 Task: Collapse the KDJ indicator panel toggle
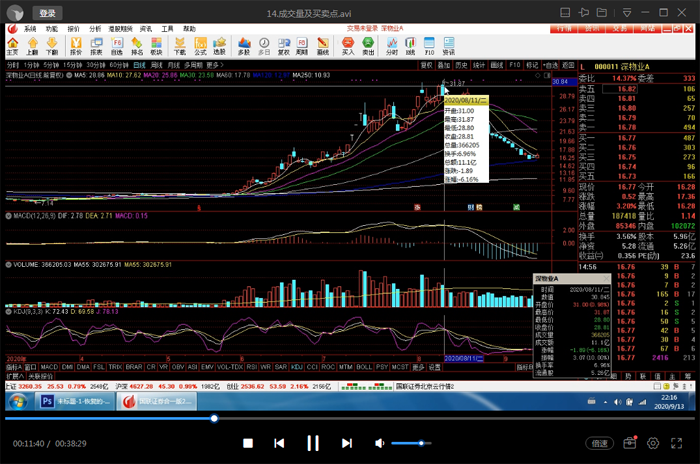8,311
